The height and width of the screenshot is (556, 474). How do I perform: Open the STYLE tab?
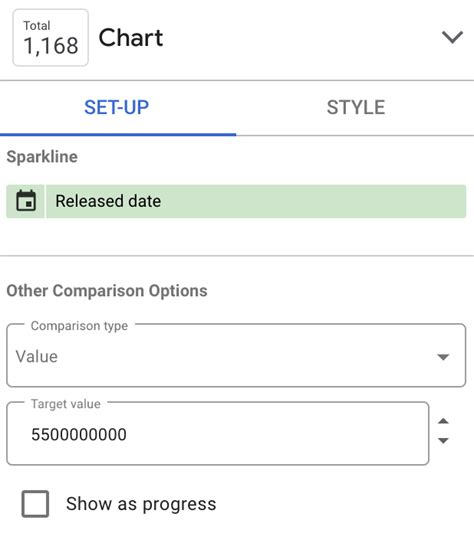pos(356,107)
